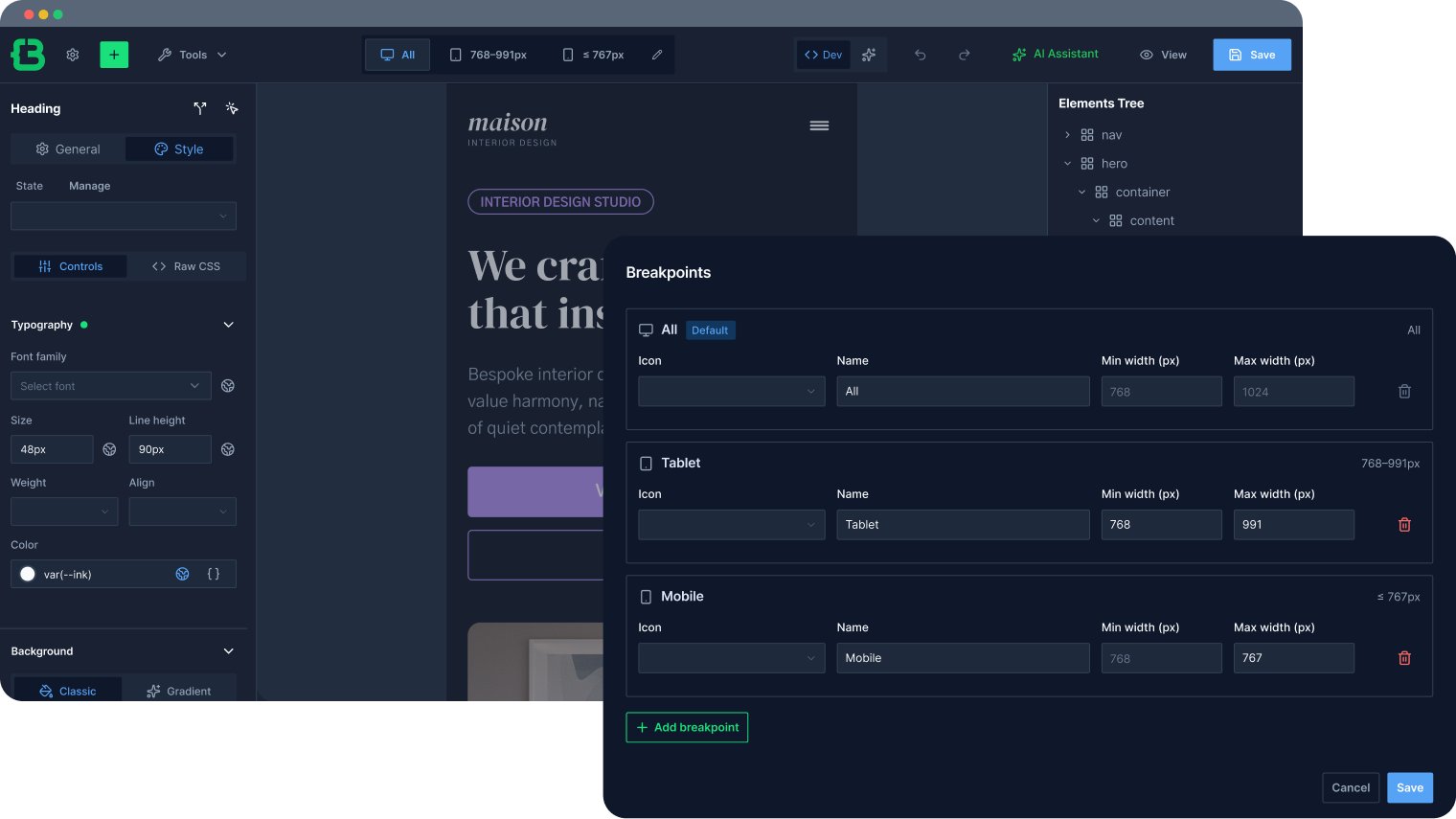Select the Controls tab

(70, 266)
